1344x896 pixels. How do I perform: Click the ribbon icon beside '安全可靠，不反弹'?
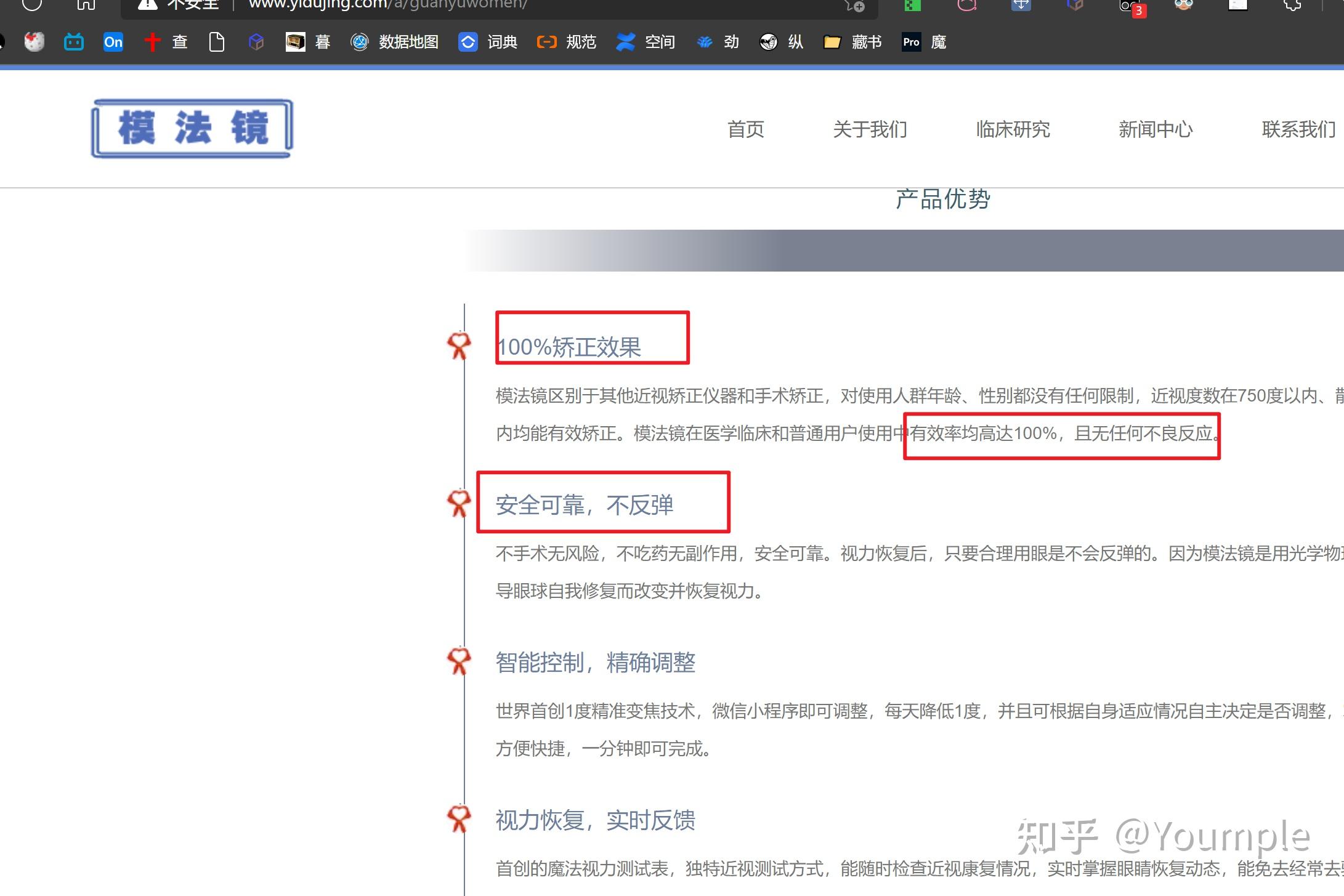(459, 503)
